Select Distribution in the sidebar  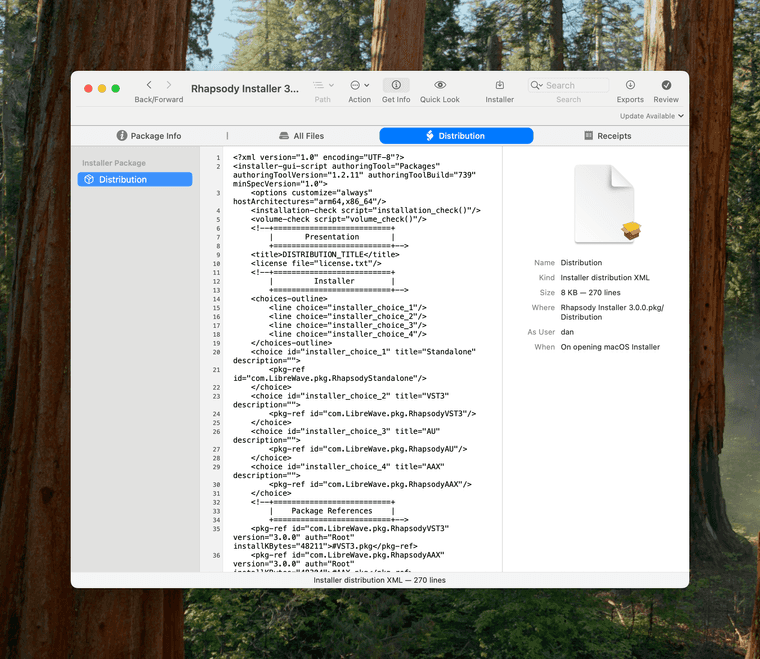[x=135, y=179]
